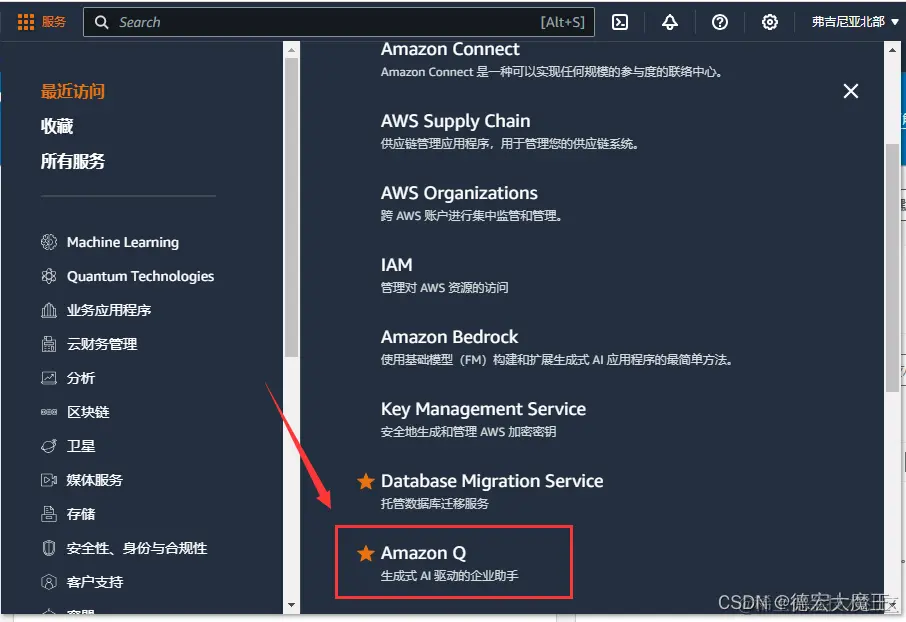
Task: Unfavorite Database Migration Service star
Action: [366, 481]
